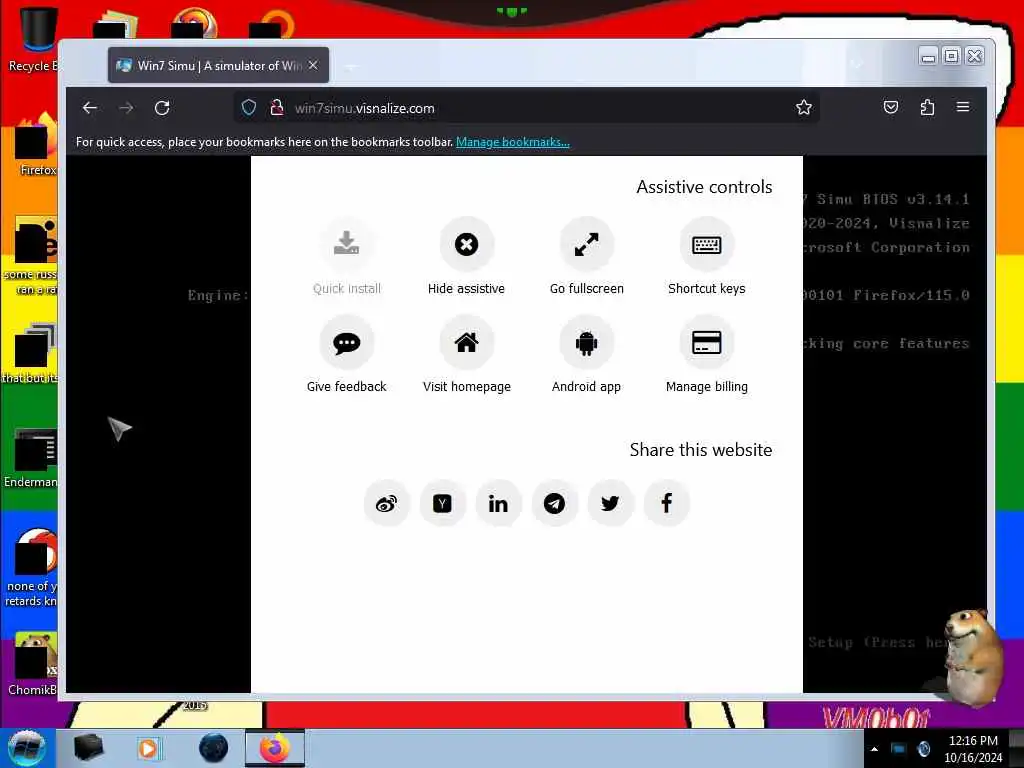
Task: View site security padlock information
Action: (277, 108)
